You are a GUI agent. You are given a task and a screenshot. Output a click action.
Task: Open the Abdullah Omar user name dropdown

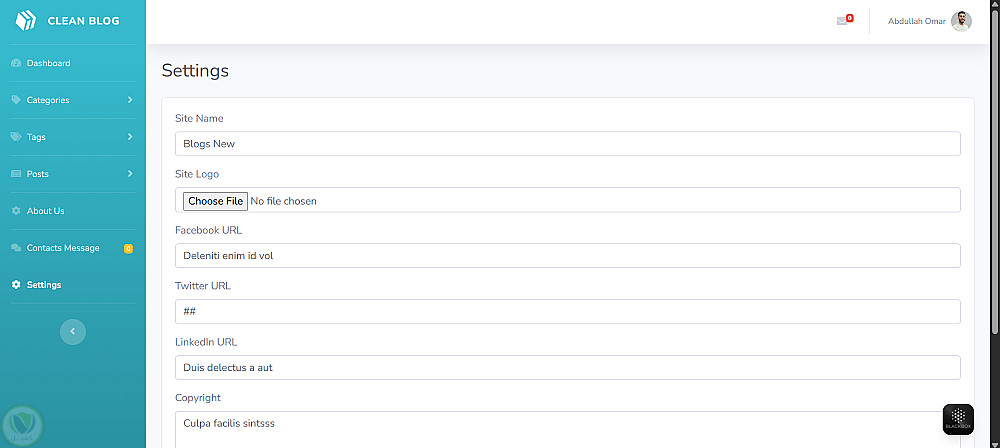pyautogui.click(x=916, y=21)
